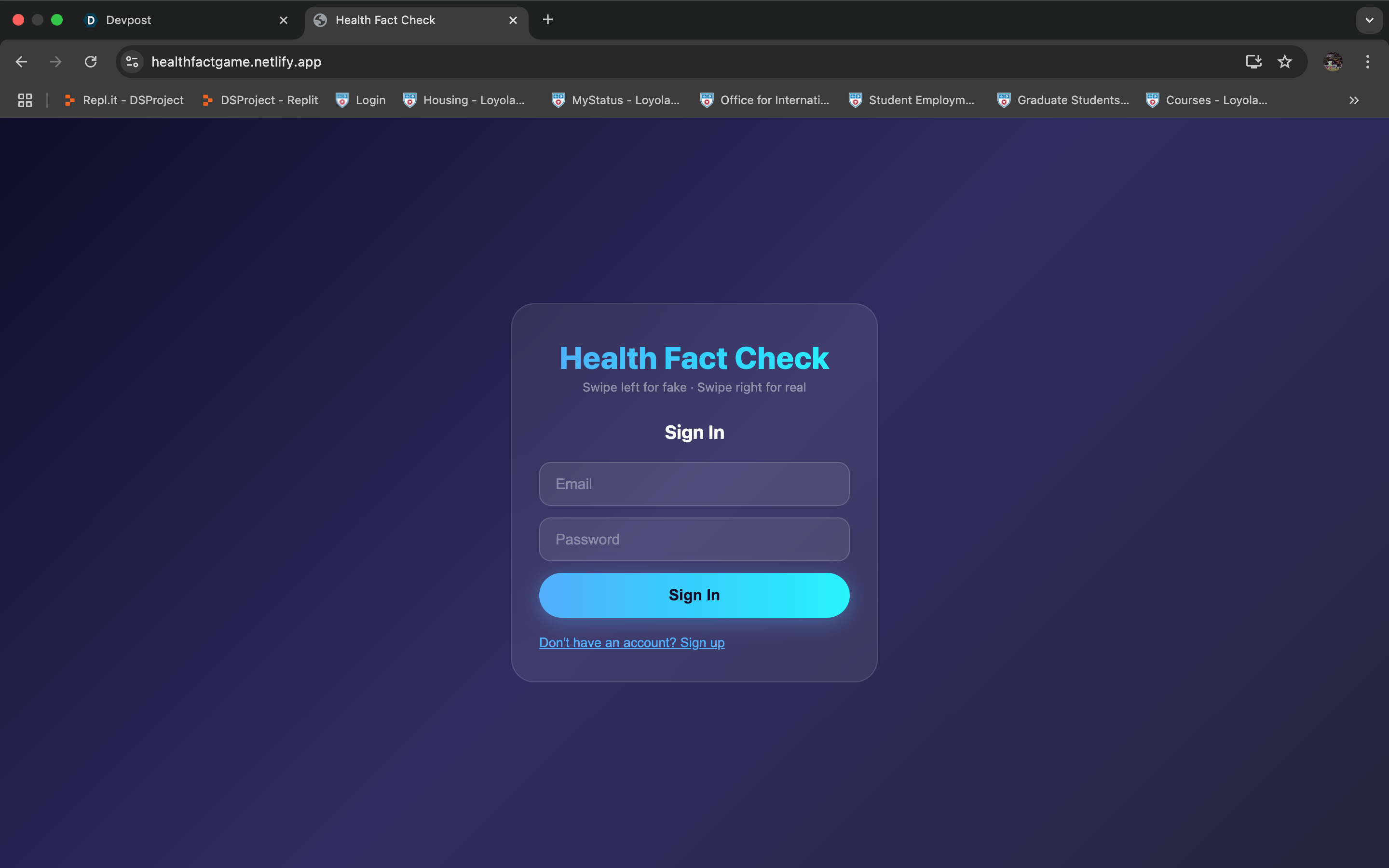Follow the "Don't have an account? Sign up" link

tap(631, 642)
